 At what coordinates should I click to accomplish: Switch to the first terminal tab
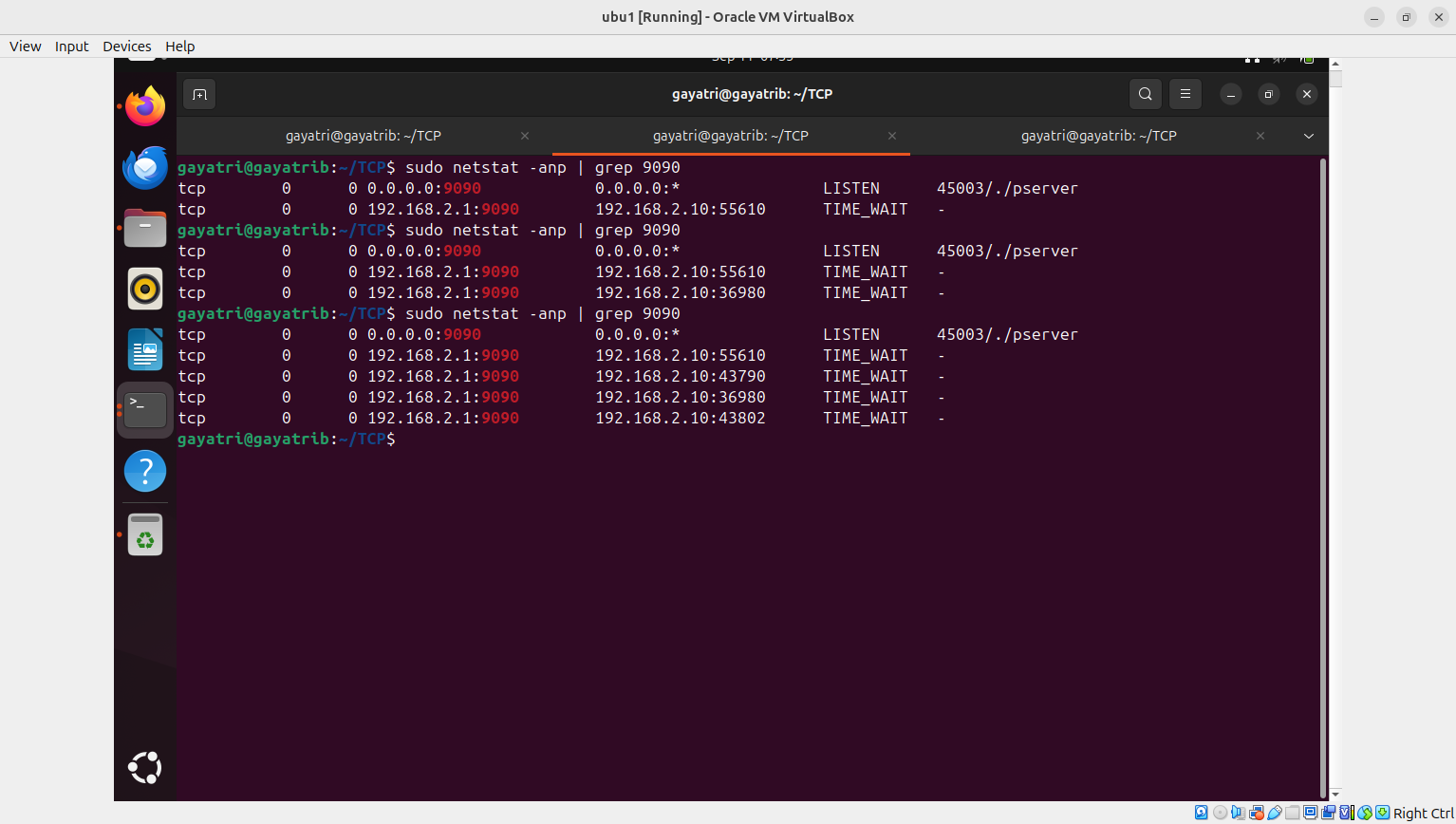click(x=364, y=136)
